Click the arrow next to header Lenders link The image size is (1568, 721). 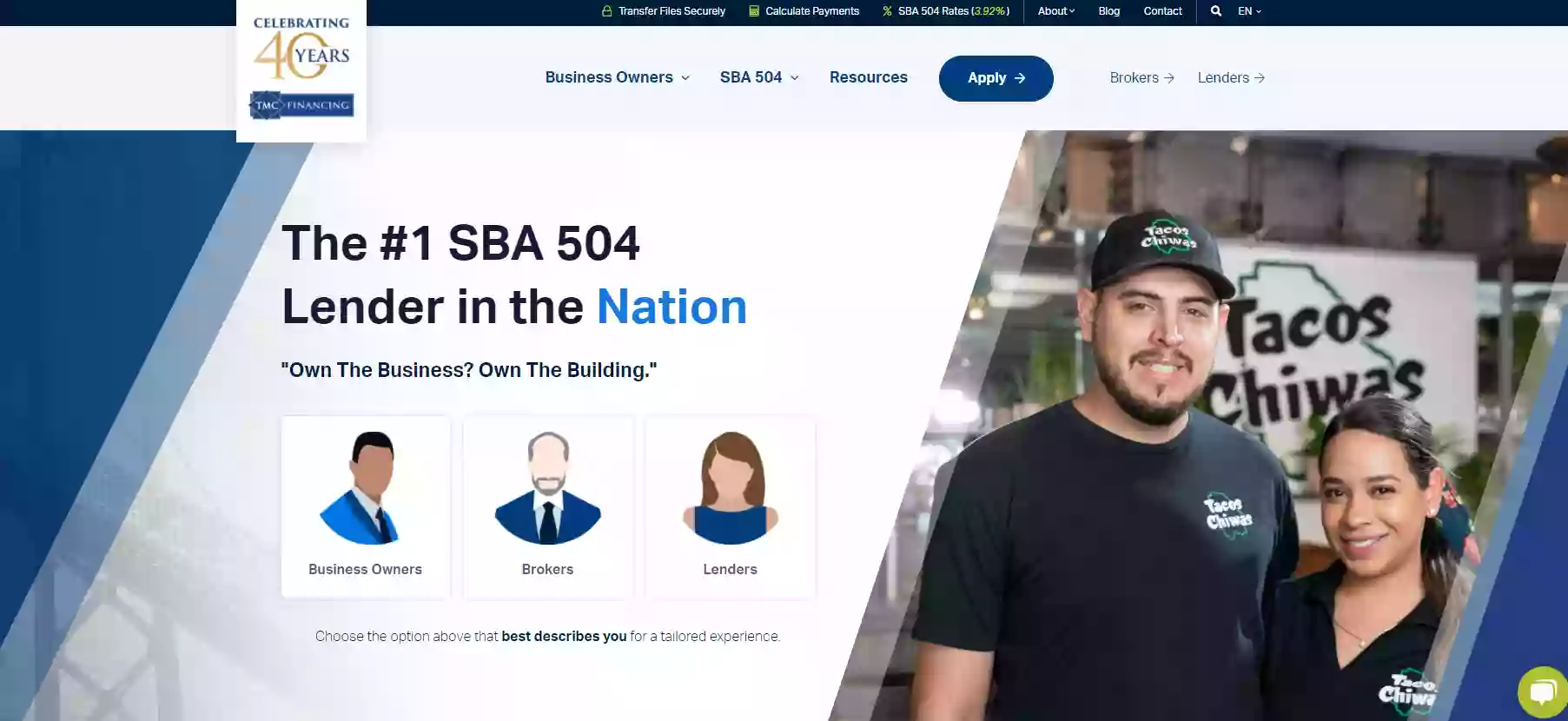tap(1260, 78)
